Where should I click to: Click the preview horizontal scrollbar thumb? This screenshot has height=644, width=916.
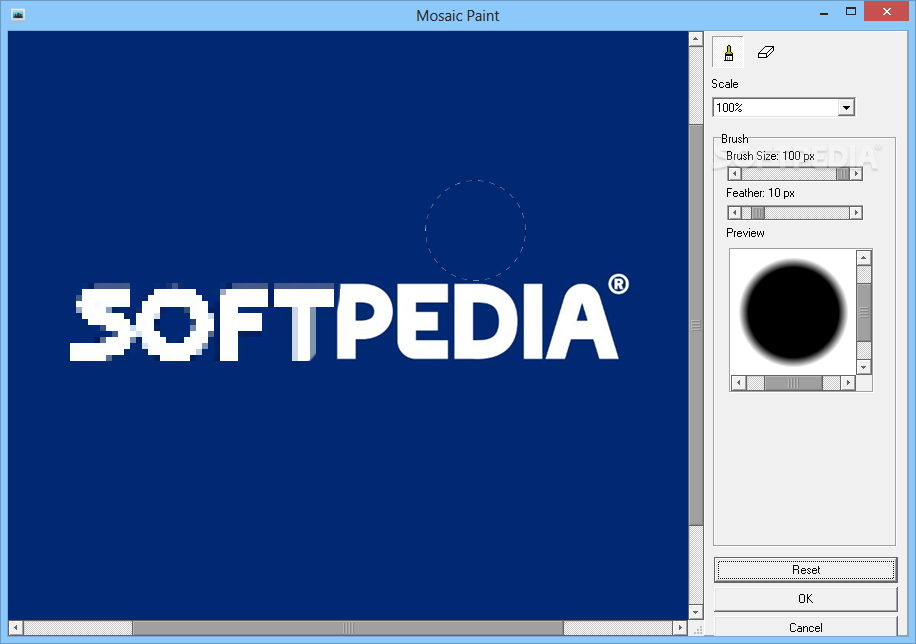(793, 383)
